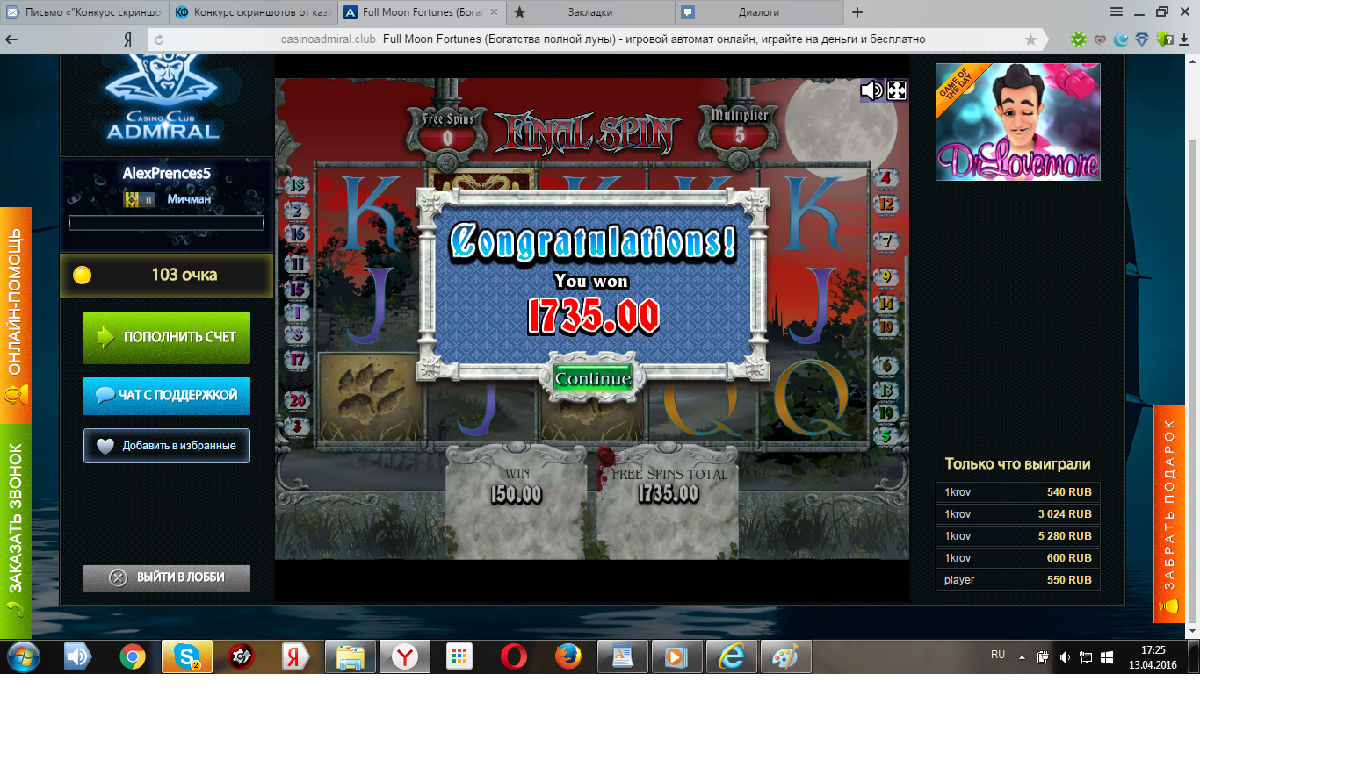
Task: Click the green gear extension icon
Action: point(1078,40)
